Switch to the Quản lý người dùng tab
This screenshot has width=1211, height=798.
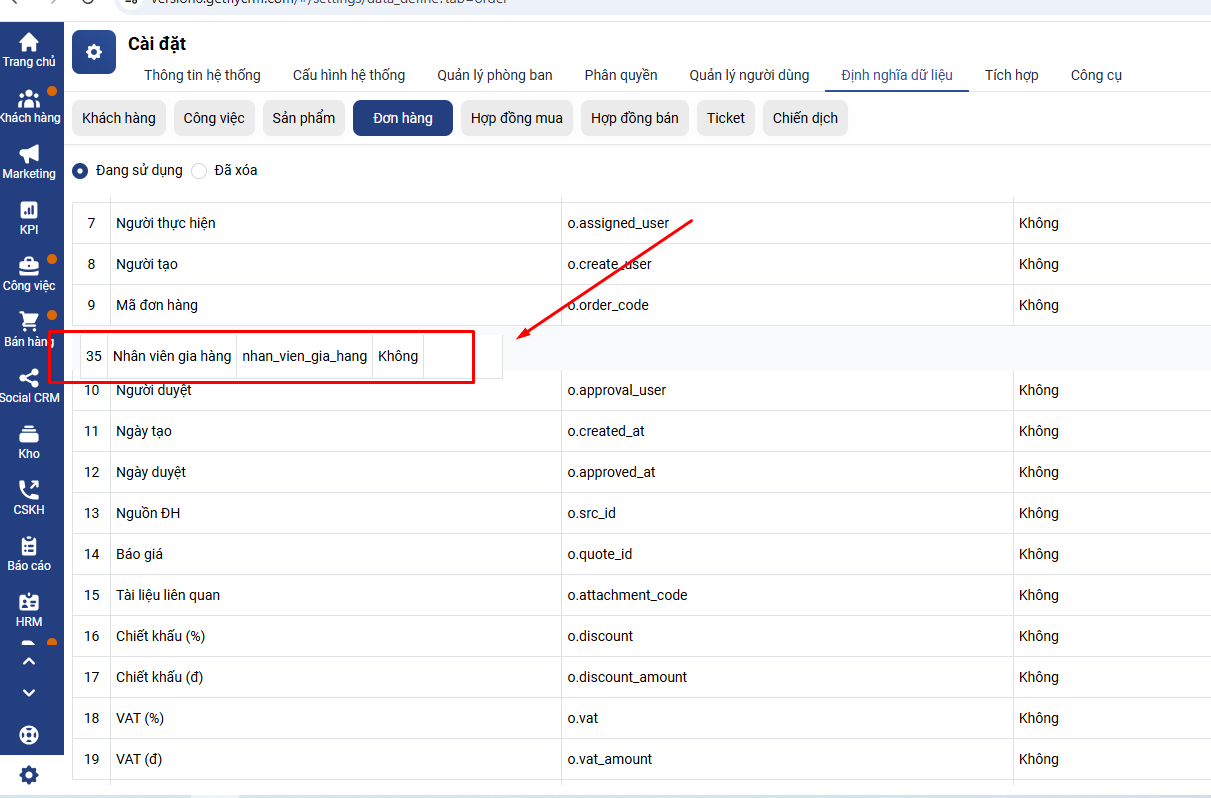click(x=749, y=75)
